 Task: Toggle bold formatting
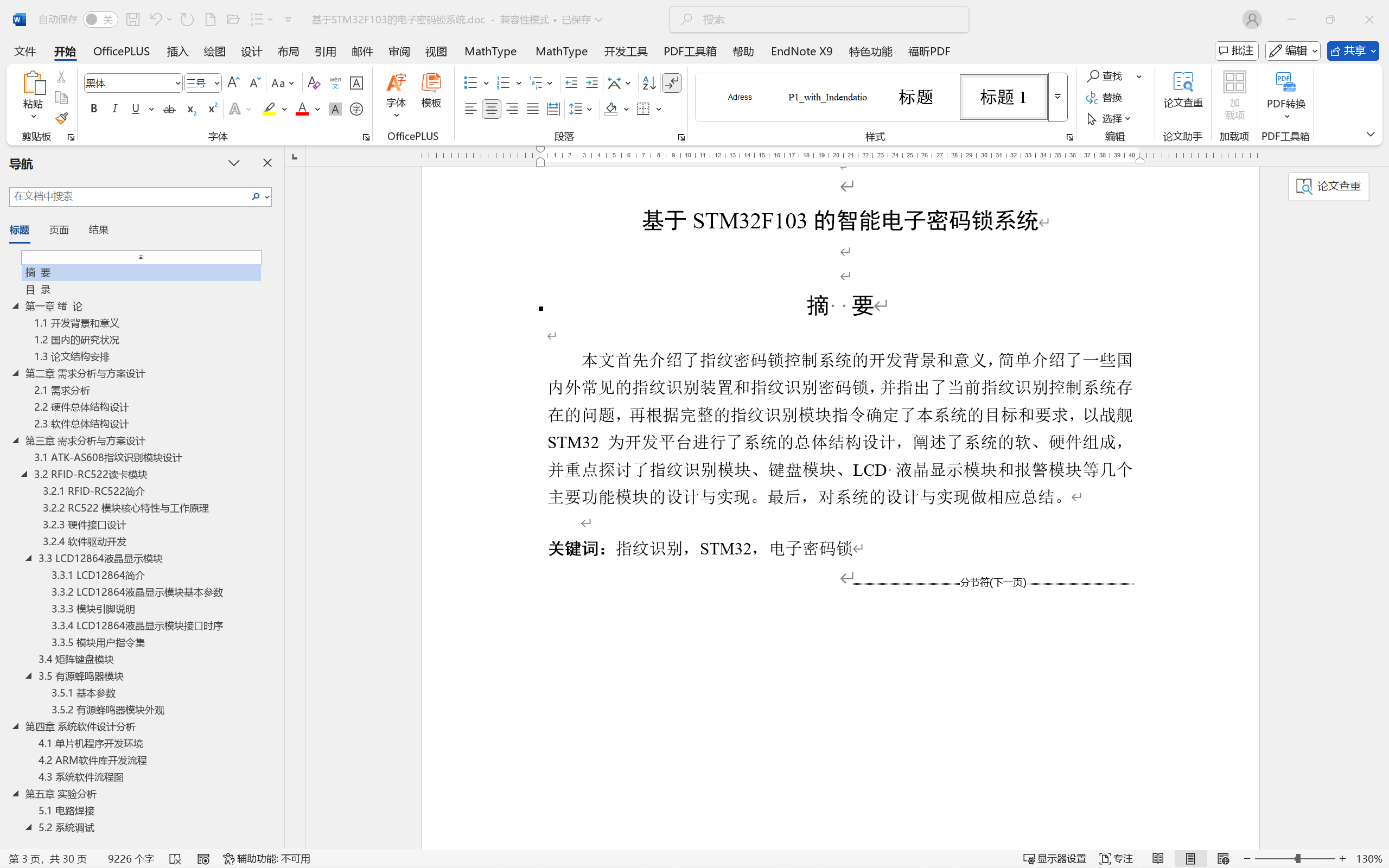(93, 109)
